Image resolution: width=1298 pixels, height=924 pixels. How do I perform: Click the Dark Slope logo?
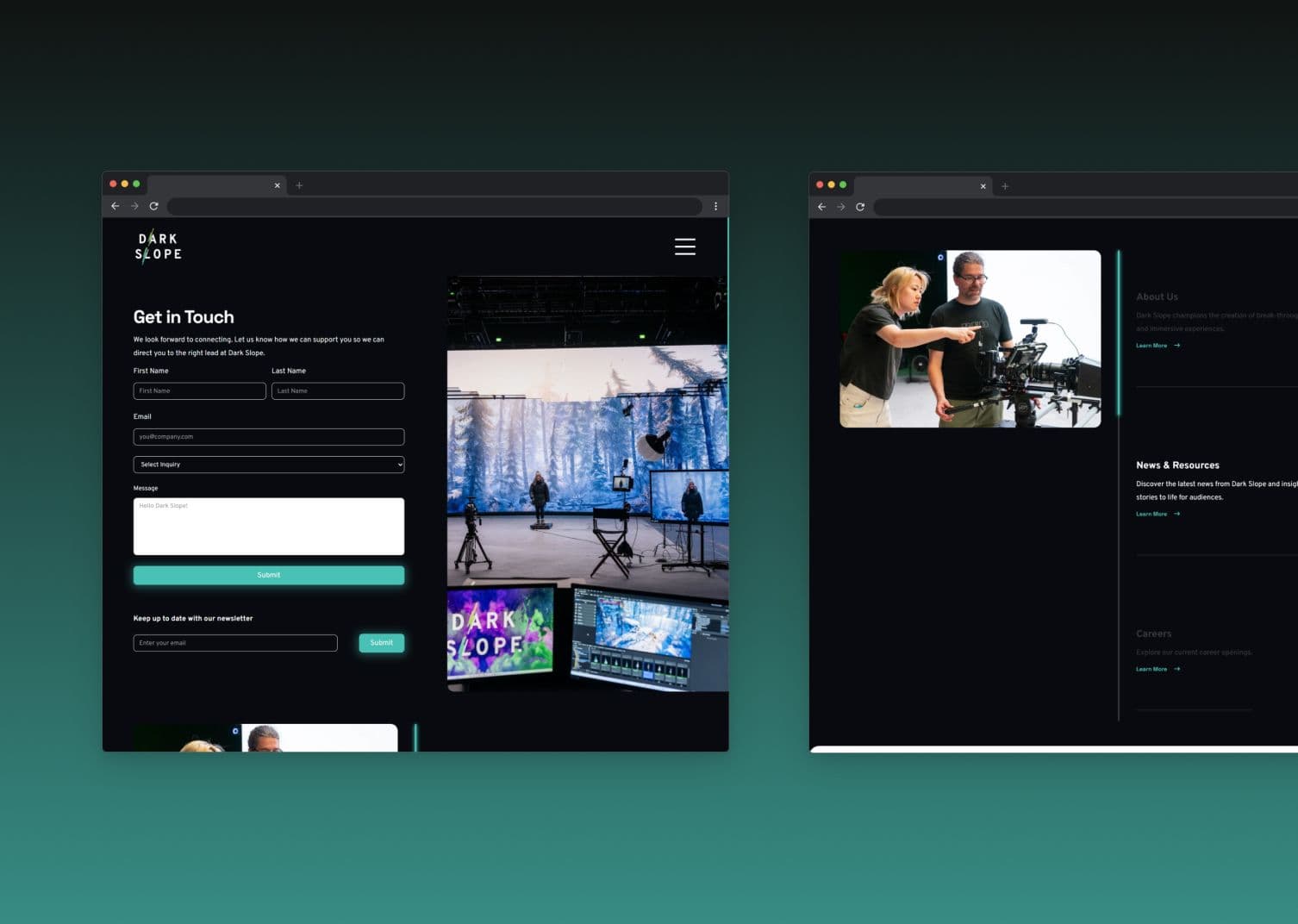pos(159,247)
